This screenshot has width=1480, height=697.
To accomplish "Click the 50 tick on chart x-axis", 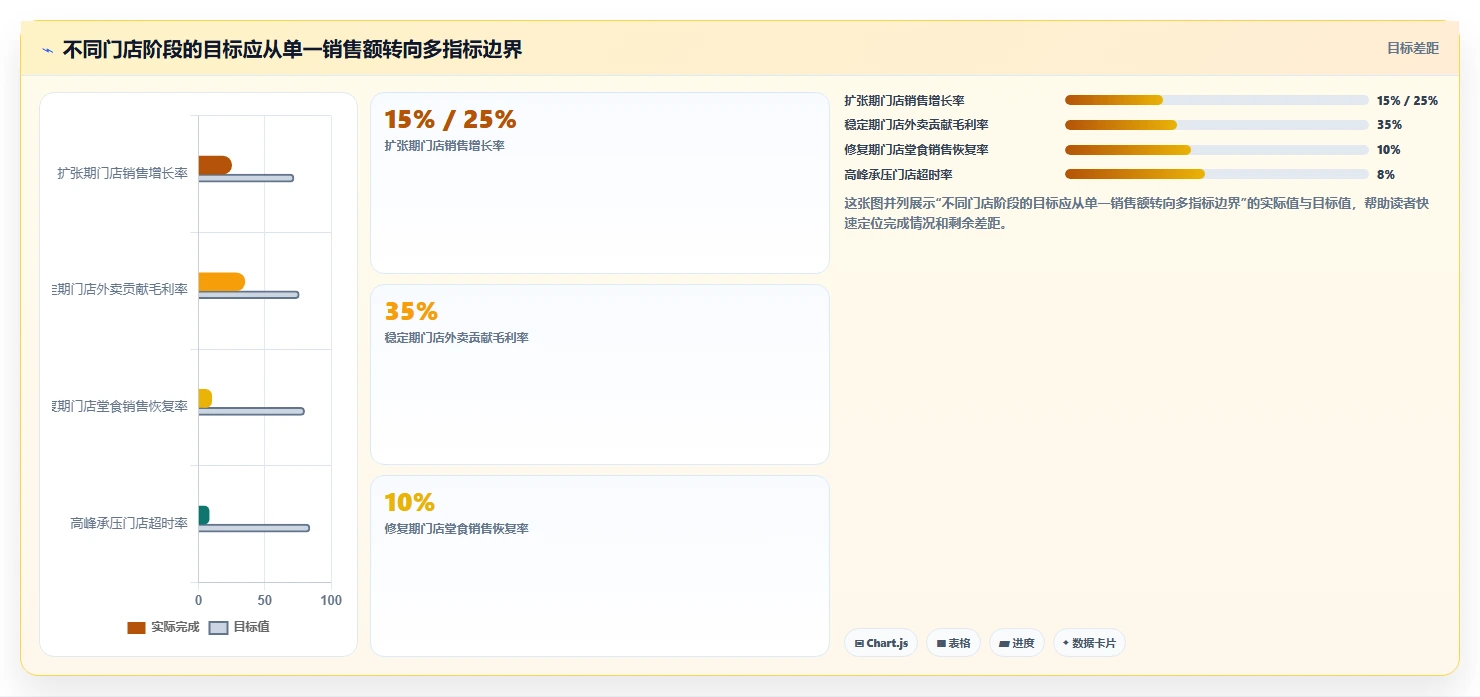I will [x=265, y=600].
